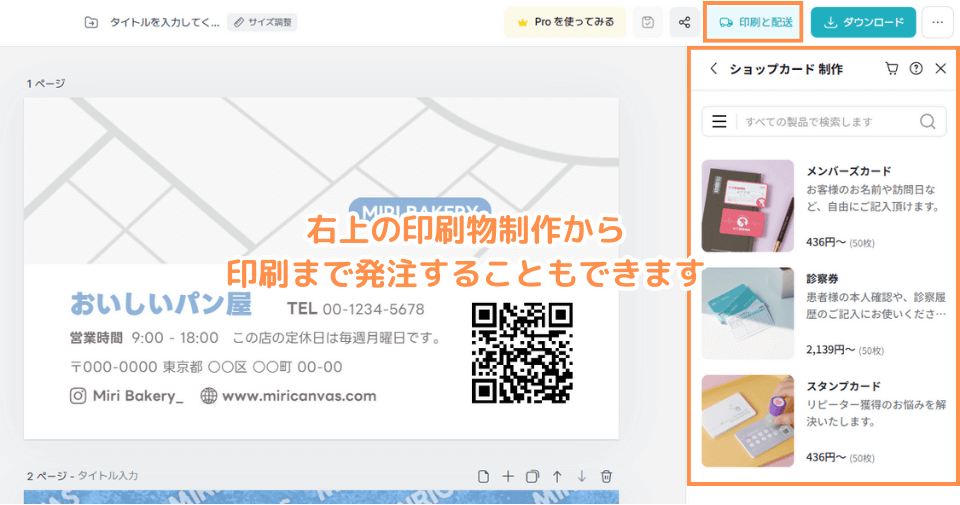Add page with the plus icon
Screen dimensions: 960x505
508,476
